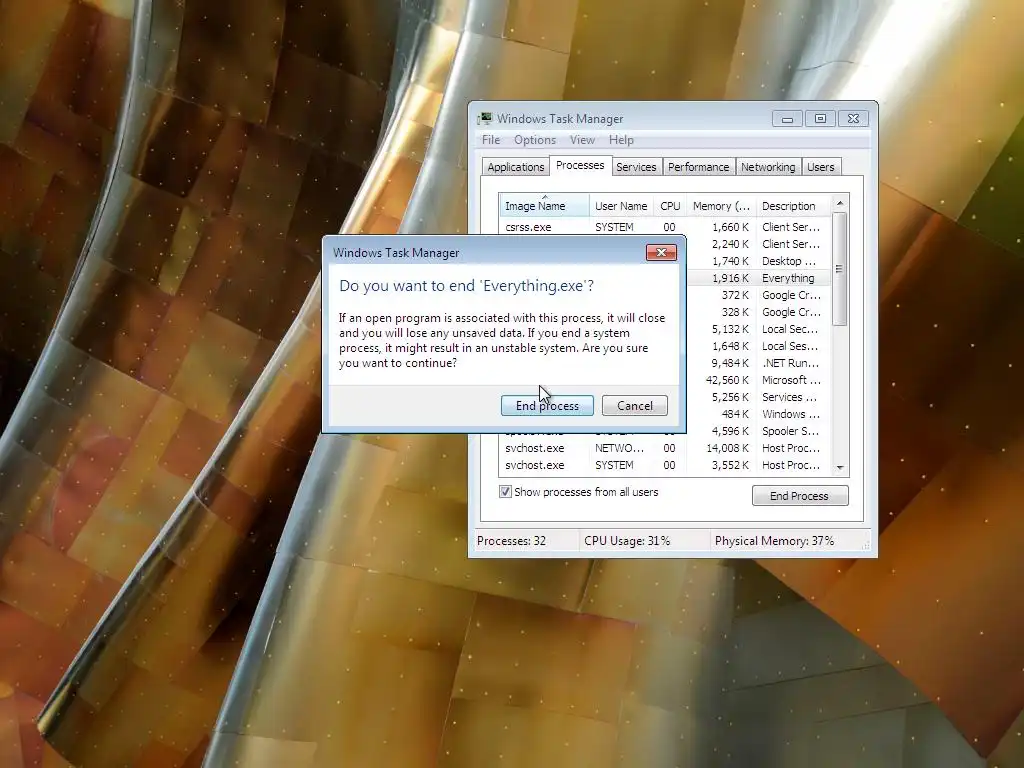Minimize the Task Manager window
1024x768 pixels.
pos(787,119)
